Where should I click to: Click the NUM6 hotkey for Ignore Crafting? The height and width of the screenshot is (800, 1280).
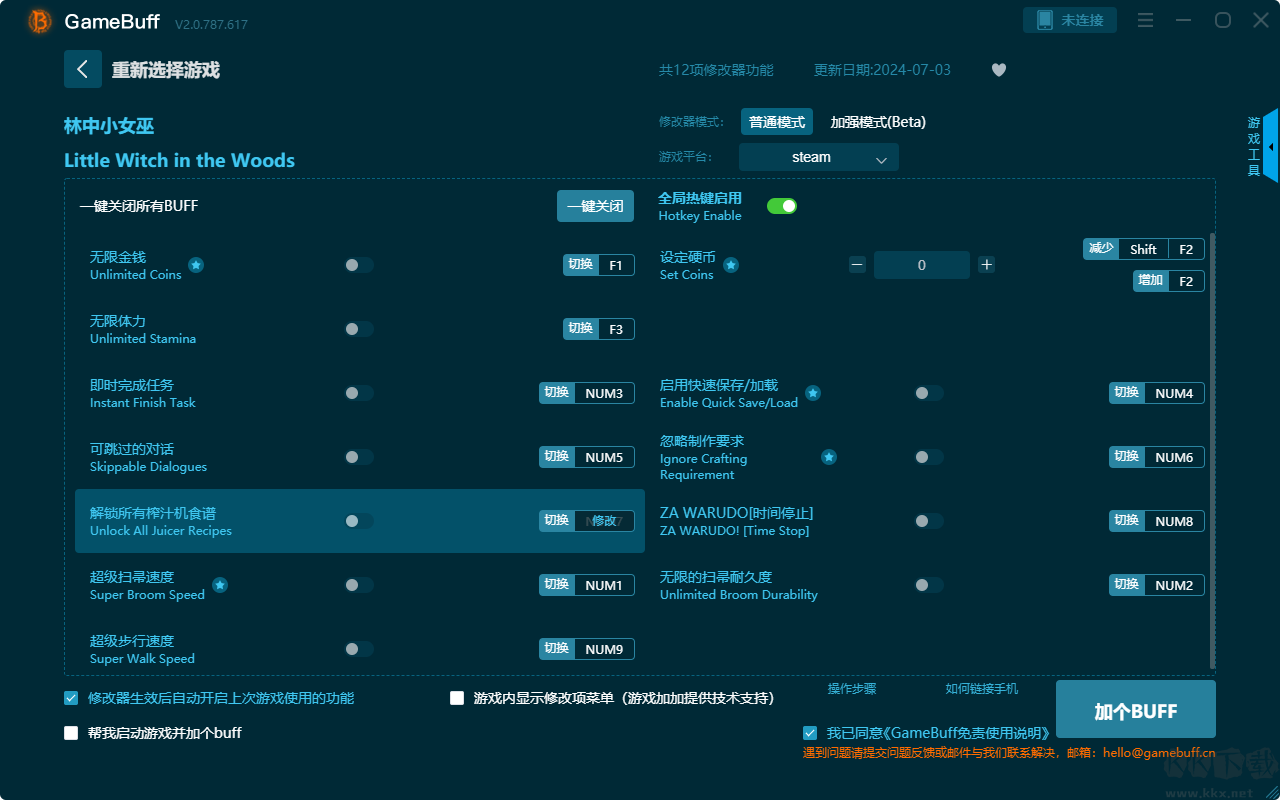tap(1174, 457)
